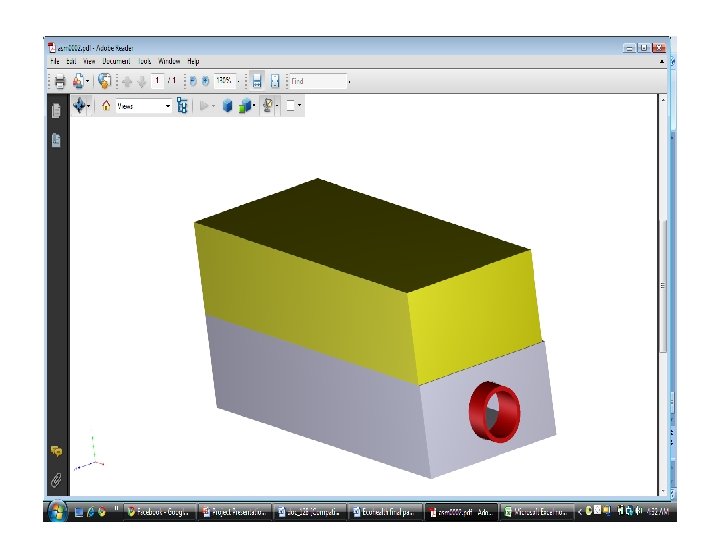The width and height of the screenshot is (720, 540).
Task: Click the volume tray icon
Action: click(x=639, y=511)
